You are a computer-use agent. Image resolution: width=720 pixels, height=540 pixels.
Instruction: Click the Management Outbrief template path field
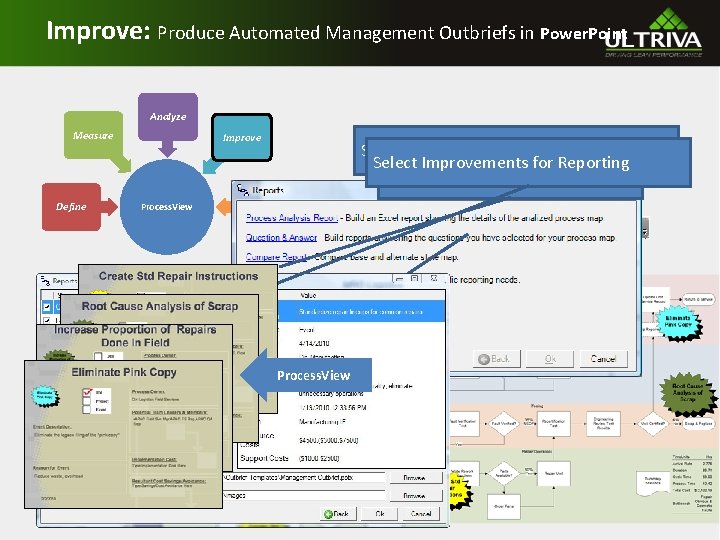pos(304,478)
